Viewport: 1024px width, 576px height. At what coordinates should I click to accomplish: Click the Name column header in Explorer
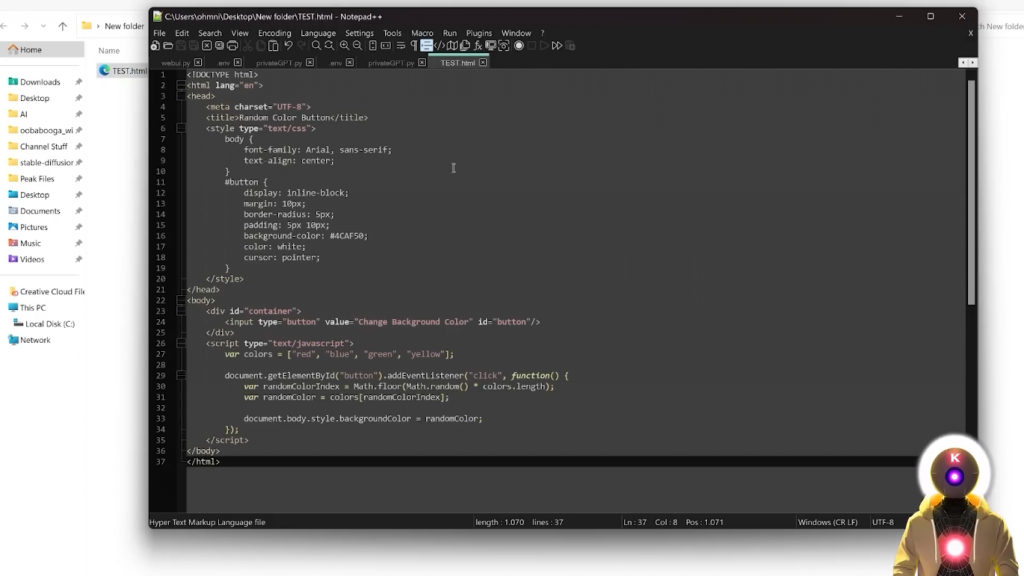[x=109, y=50]
